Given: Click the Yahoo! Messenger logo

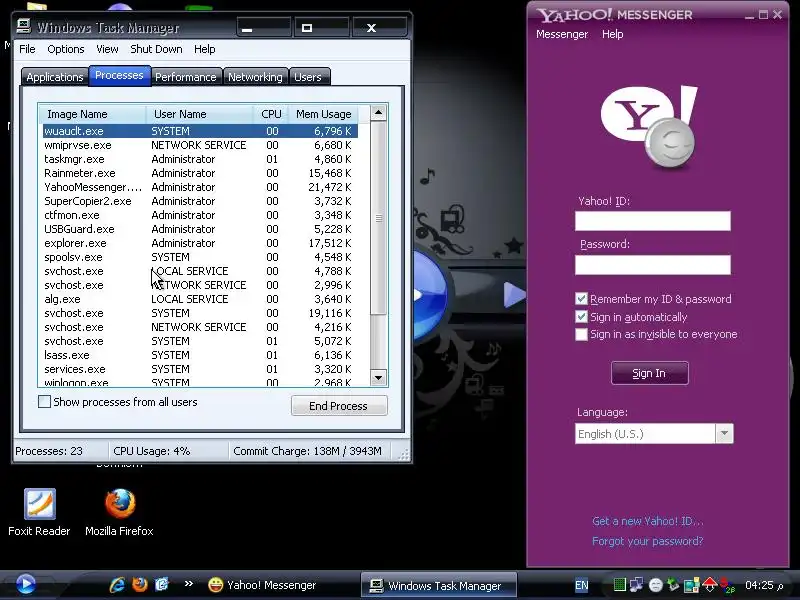Looking at the screenshot, I should point(648,127).
